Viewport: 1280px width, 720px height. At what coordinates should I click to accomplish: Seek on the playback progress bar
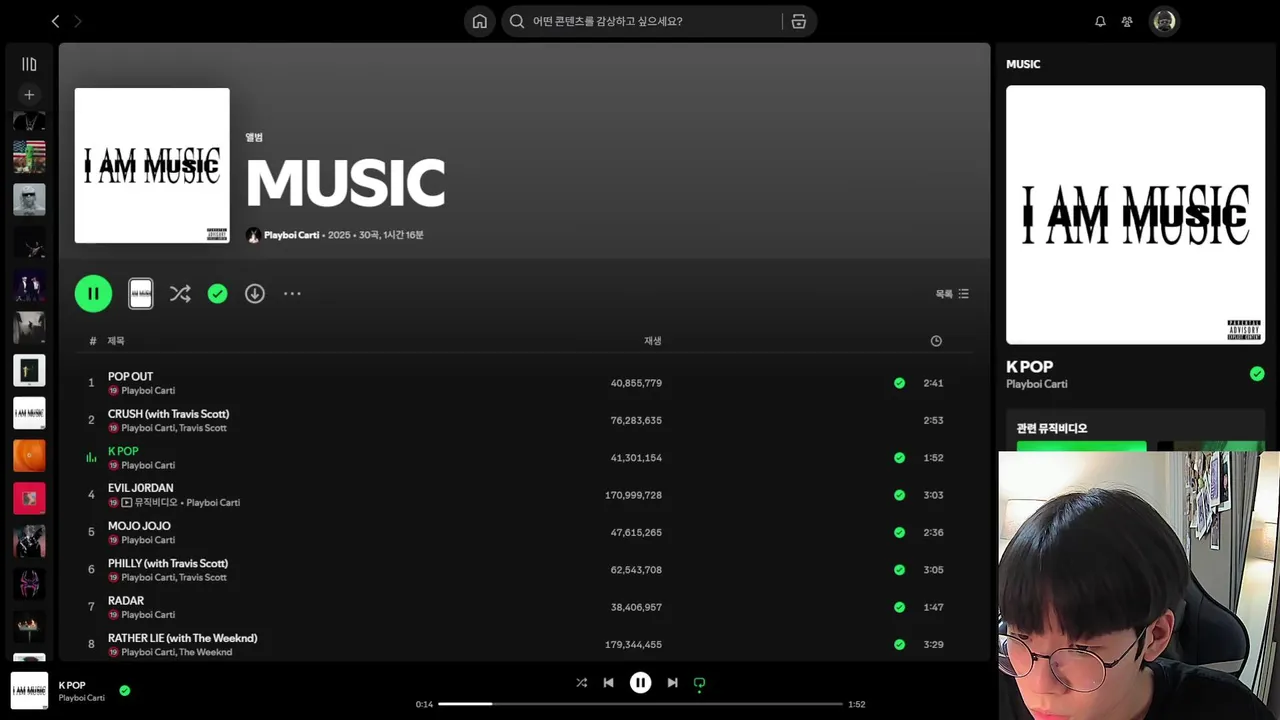coord(640,704)
